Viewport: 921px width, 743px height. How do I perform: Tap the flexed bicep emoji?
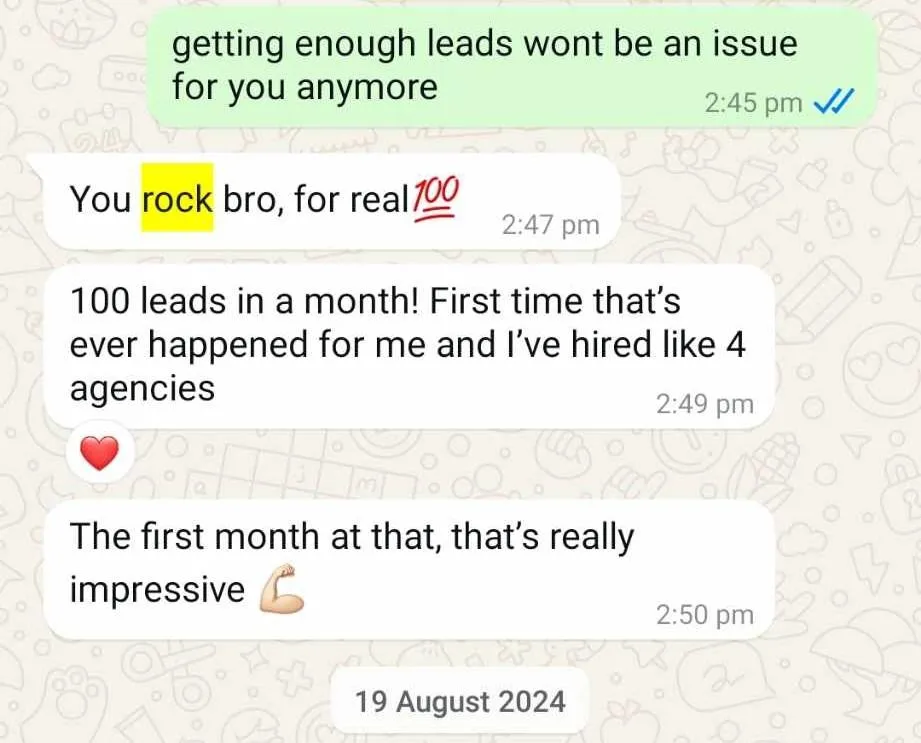point(281,589)
